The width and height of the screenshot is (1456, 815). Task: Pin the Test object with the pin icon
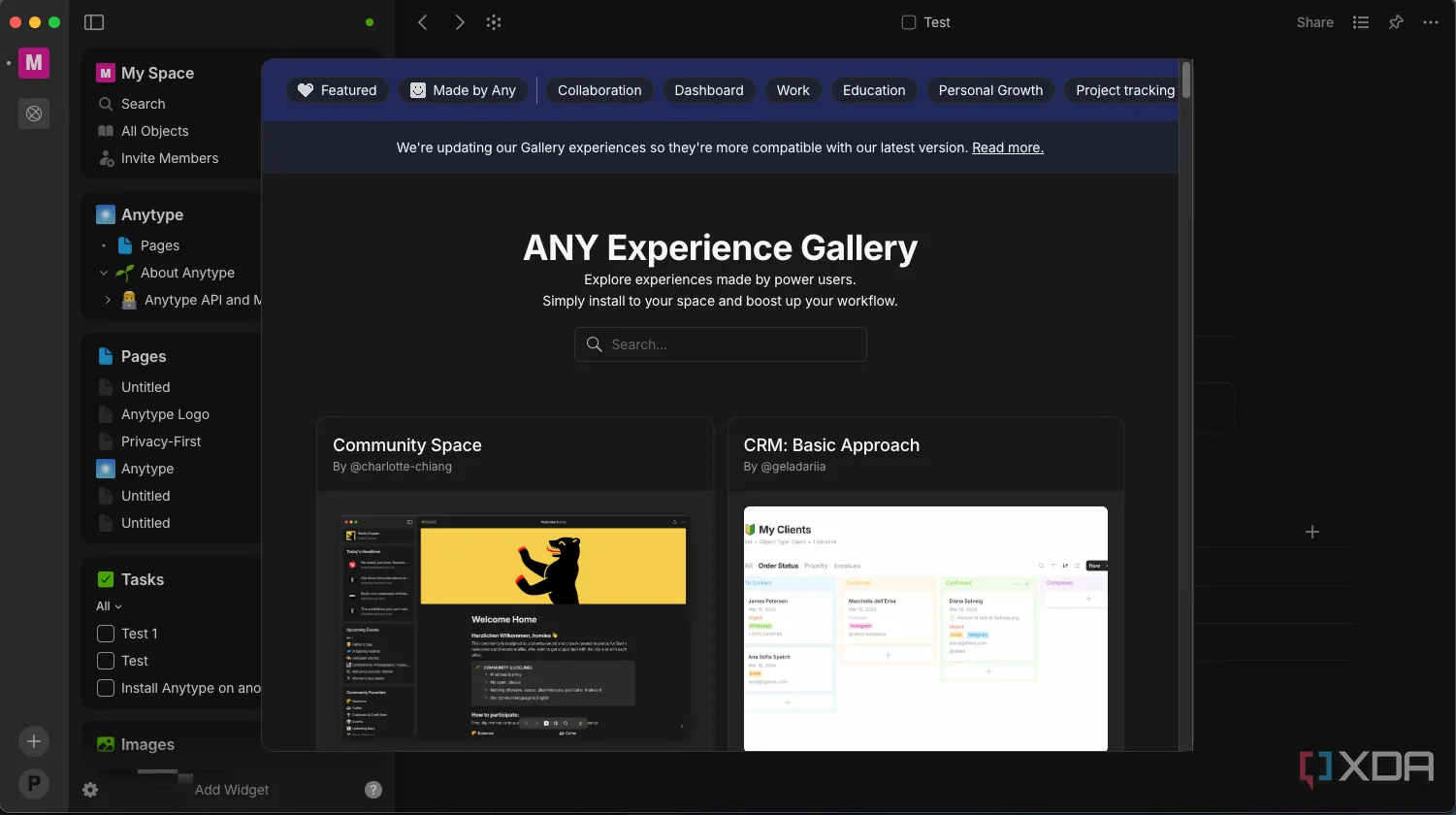[1396, 22]
